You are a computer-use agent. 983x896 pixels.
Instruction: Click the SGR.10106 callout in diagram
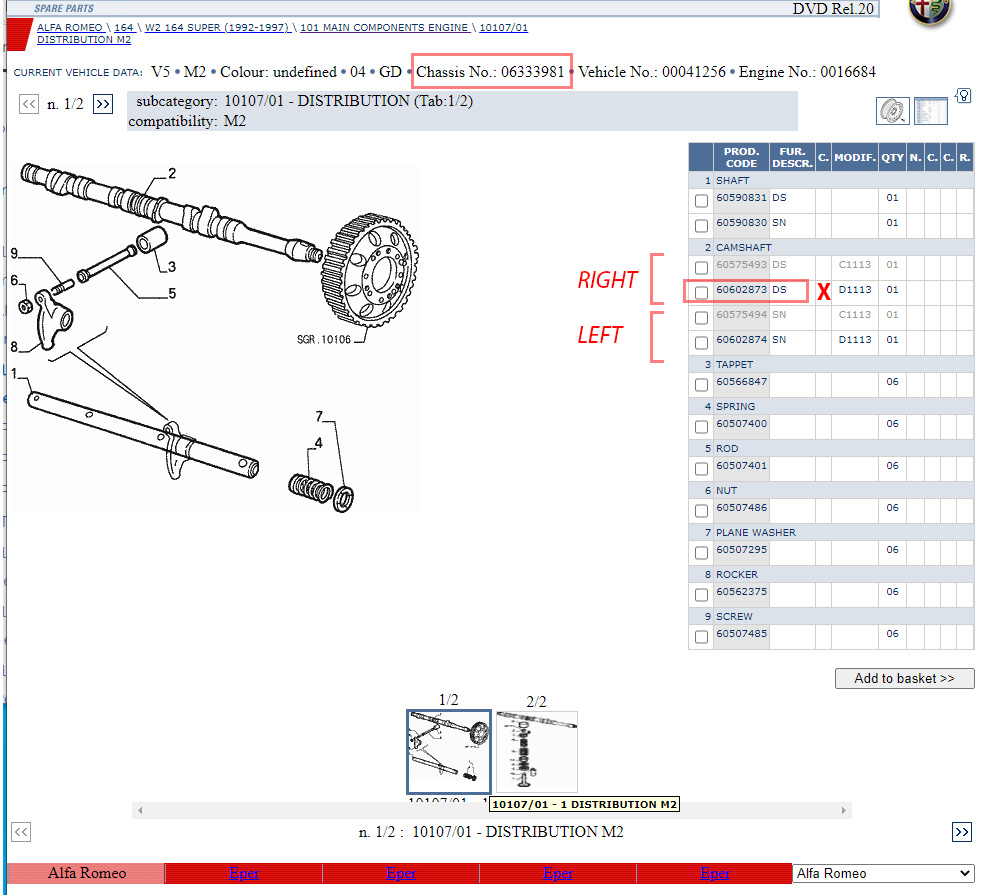pyautogui.click(x=323, y=340)
